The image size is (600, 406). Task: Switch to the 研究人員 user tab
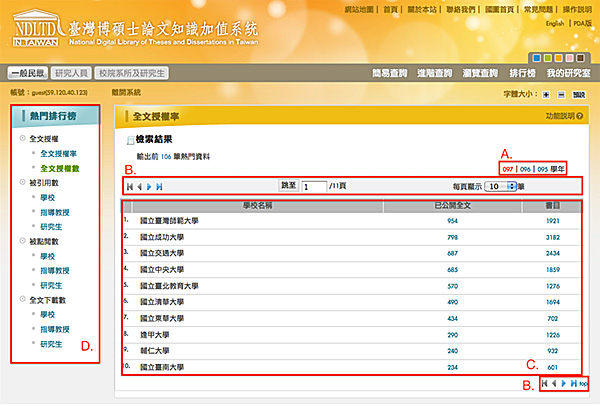(71, 73)
